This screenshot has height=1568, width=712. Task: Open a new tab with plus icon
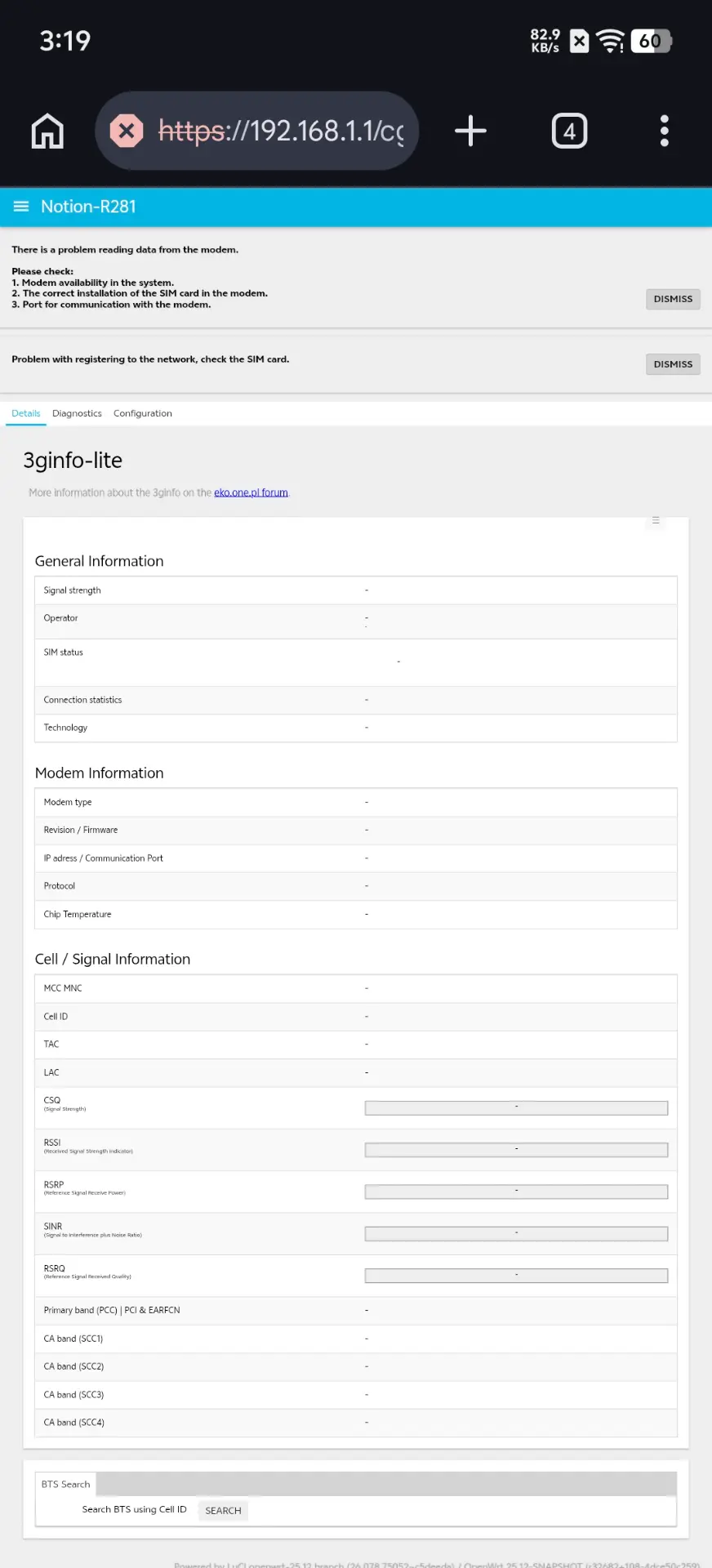(x=470, y=131)
